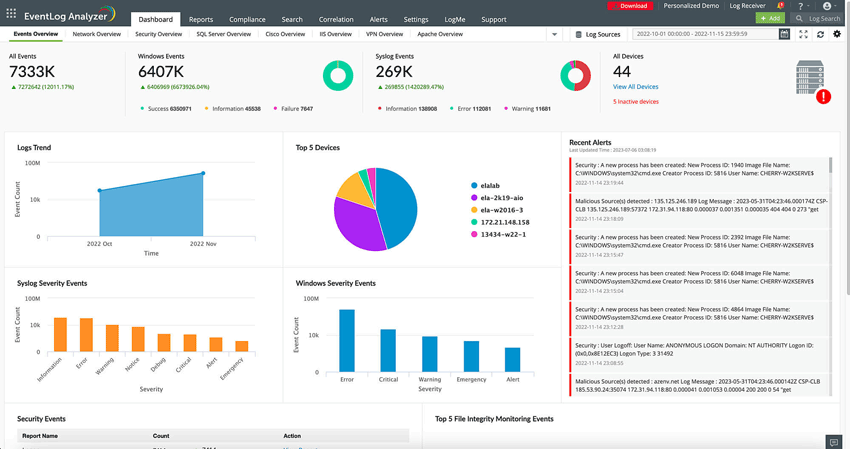This screenshot has height=449, width=850.
Task: Open the Security Overview tab
Action: [158, 34]
